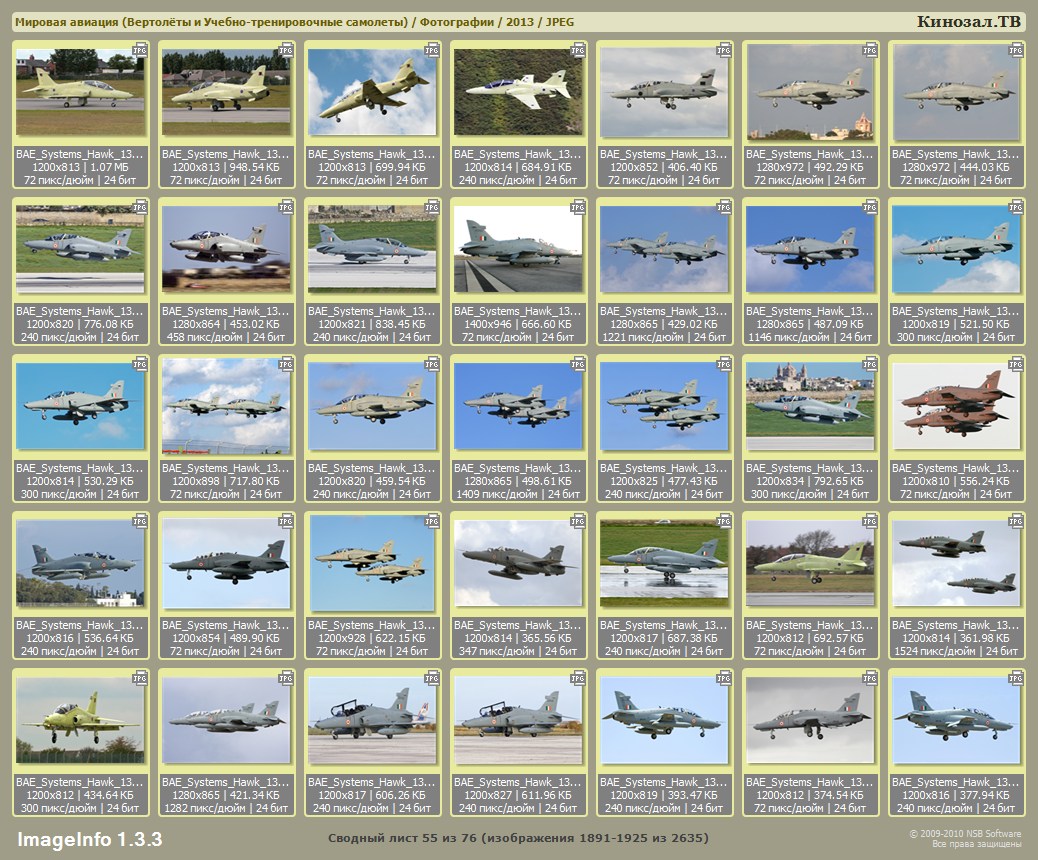Viewport: 1038px width, 860px height.
Task: Click the caption showing 1282 пикс/дюйм
Action: tap(226, 808)
